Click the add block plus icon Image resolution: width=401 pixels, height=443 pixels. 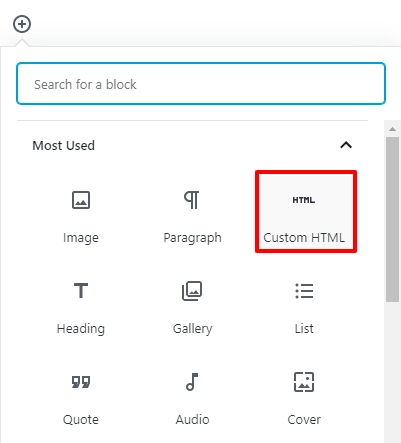tap(22, 24)
